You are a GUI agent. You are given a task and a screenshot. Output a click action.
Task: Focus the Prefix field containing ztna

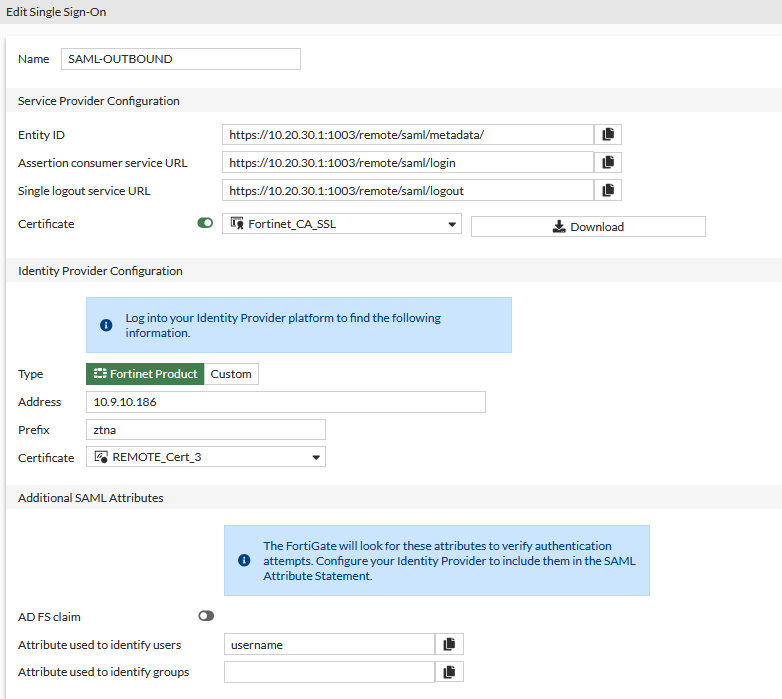(x=205, y=429)
